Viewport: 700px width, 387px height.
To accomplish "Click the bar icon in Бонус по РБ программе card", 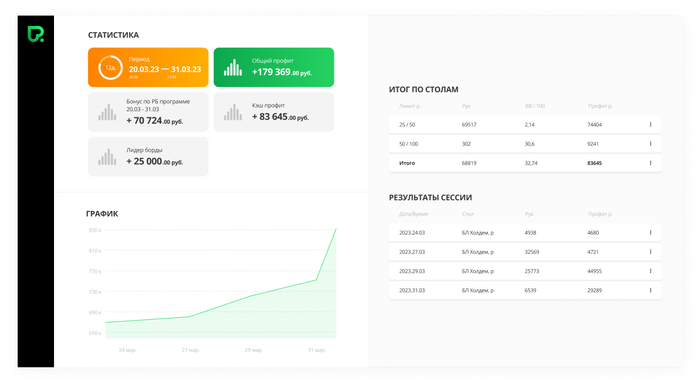I will pyautogui.click(x=107, y=112).
